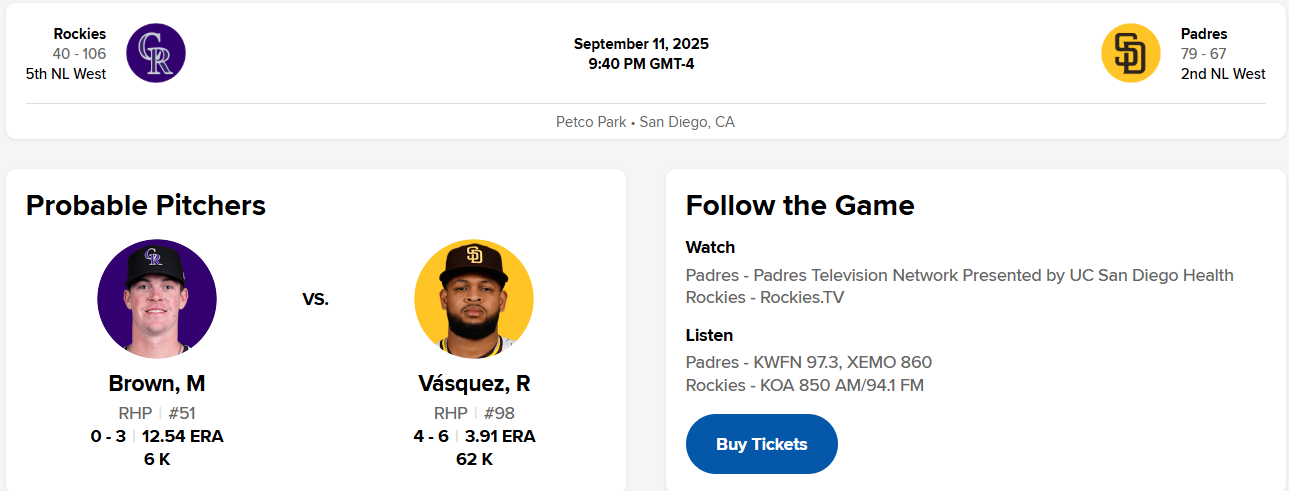Click the September 11, 2025 game date
The width and height of the screenshot is (1289, 491).
[641, 44]
